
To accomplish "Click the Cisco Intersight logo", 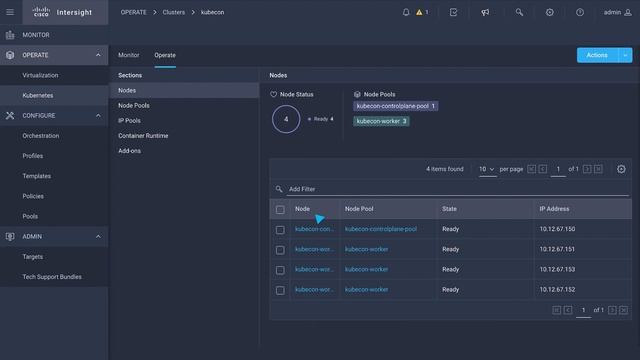I will coord(62,12).
